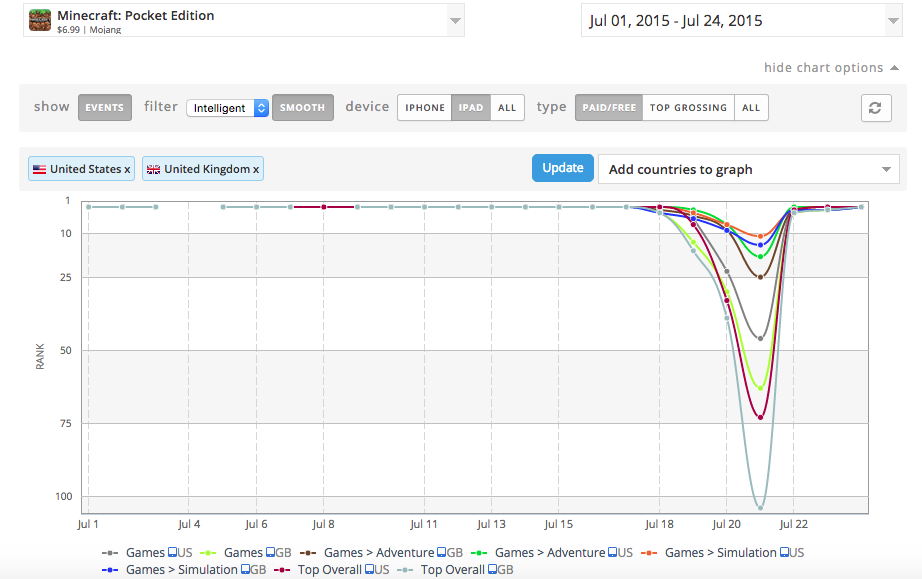Collapse with hide chart options link

(x=823, y=68)
